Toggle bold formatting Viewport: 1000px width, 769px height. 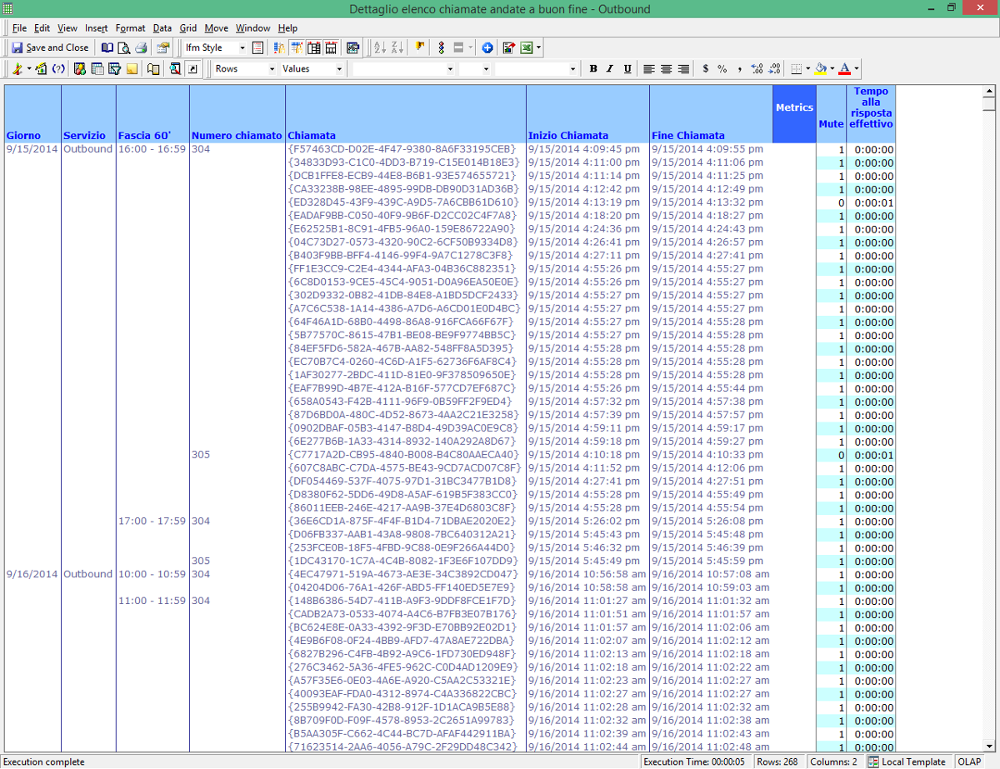pyautogui.click(x=593, y=69)
